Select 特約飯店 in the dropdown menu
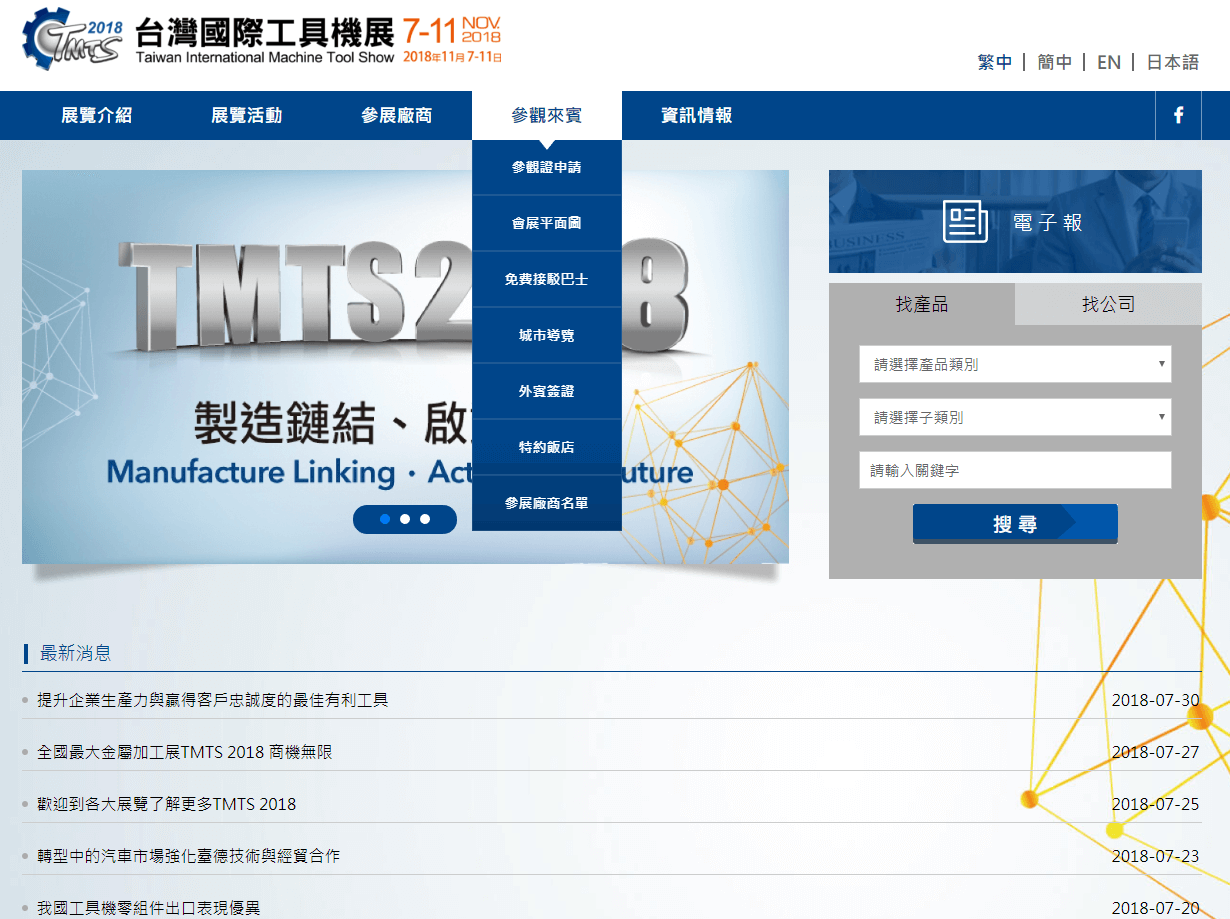 (x=546, y=447)
